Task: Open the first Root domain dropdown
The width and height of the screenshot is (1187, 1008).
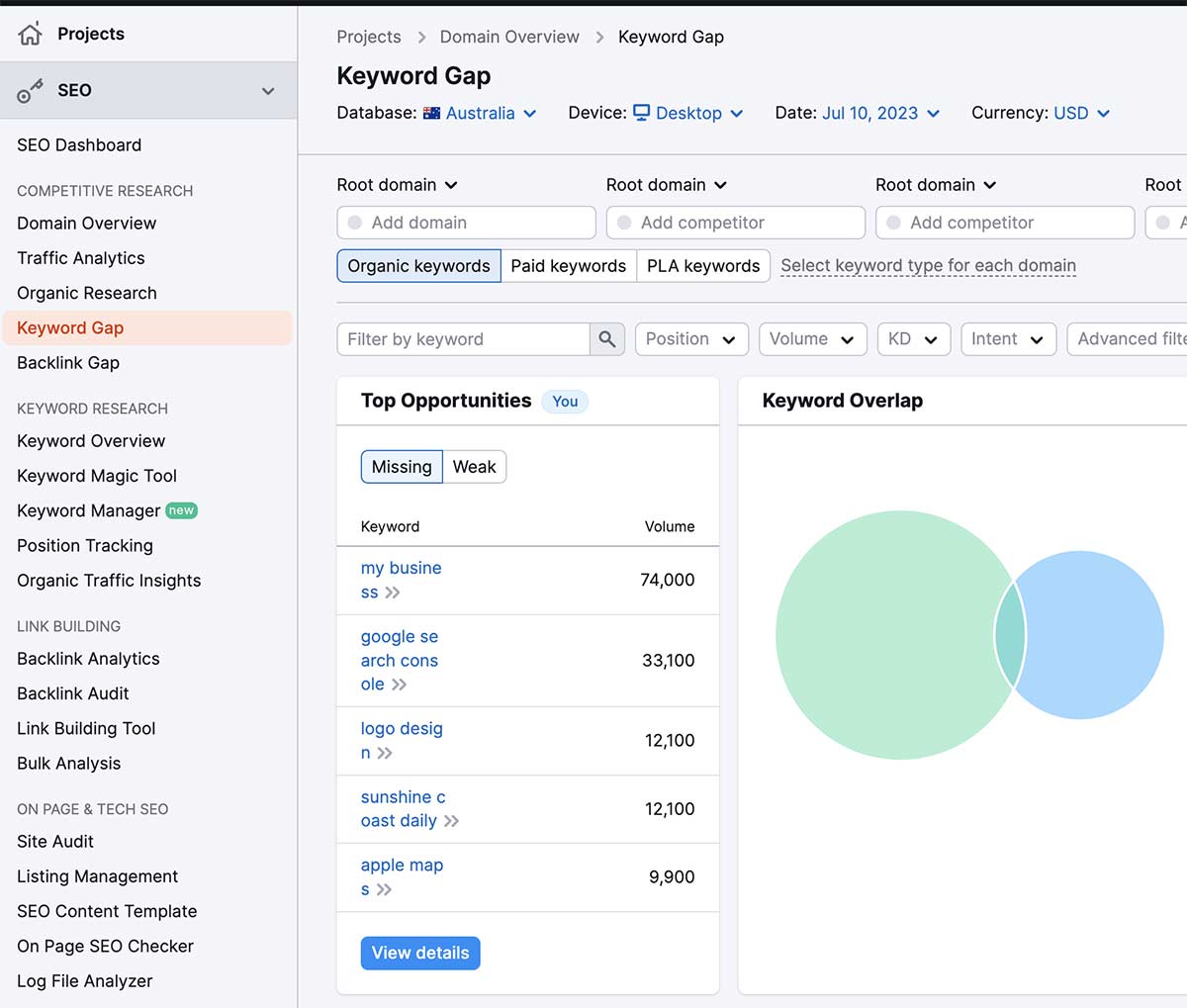Action: pyautogui.click(x=397, y=185)
